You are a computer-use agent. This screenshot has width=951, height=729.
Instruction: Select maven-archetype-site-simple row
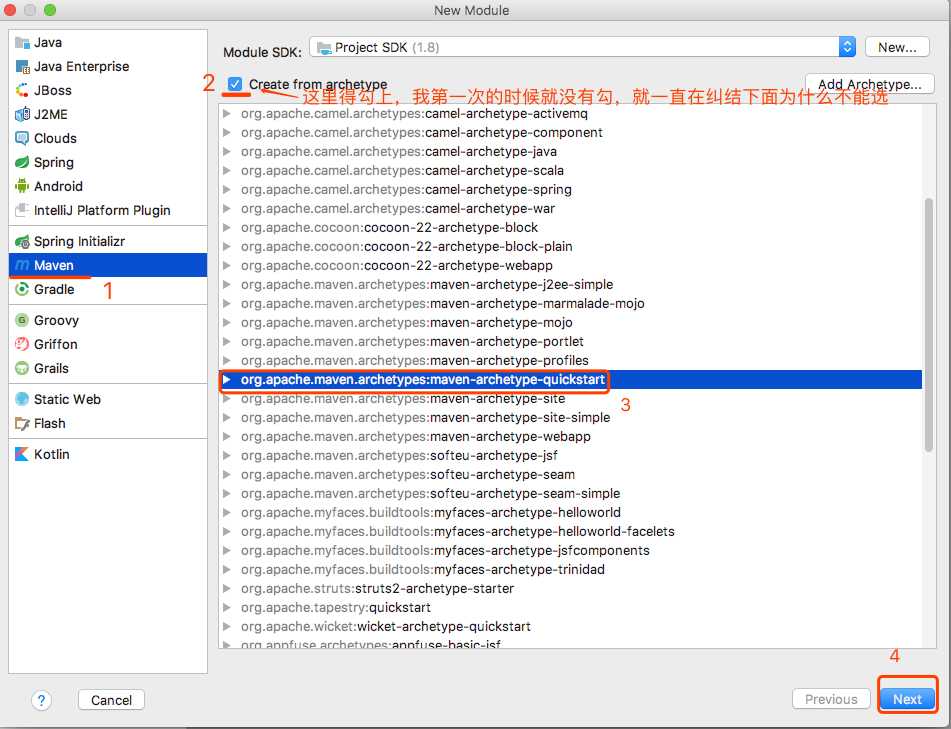tap(570, 417)
